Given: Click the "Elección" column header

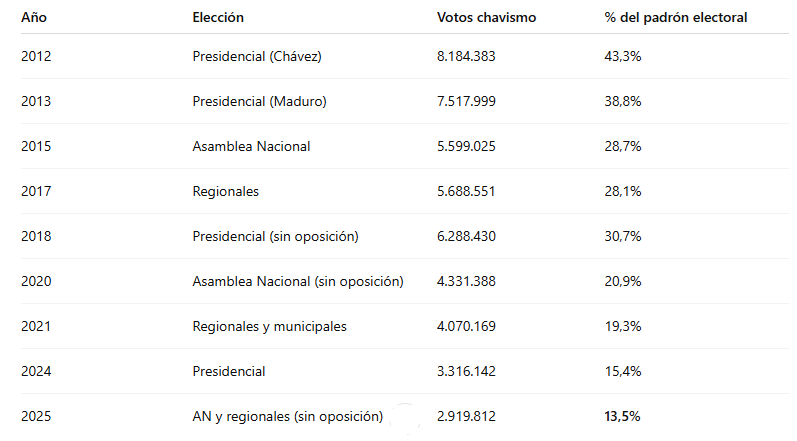Looking at the screenshot, I should (218, 18).
